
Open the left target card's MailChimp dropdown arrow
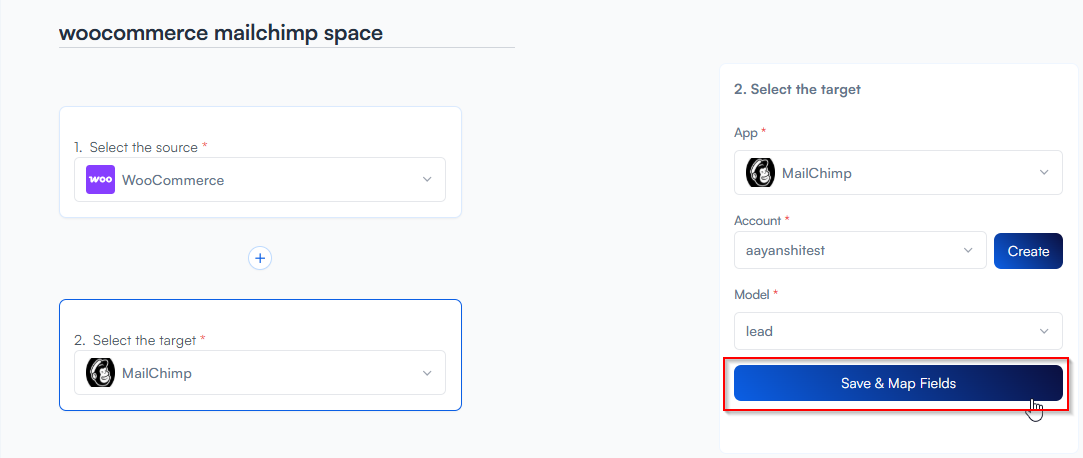point(427,373)
